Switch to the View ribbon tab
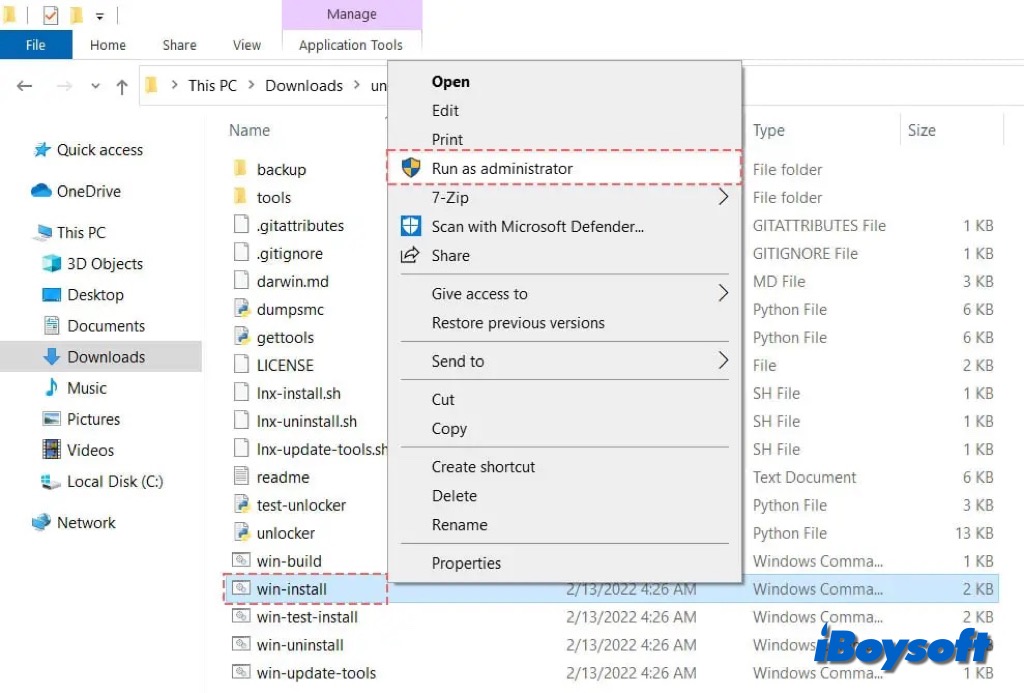1024x693 pixels. click(247, 45)
